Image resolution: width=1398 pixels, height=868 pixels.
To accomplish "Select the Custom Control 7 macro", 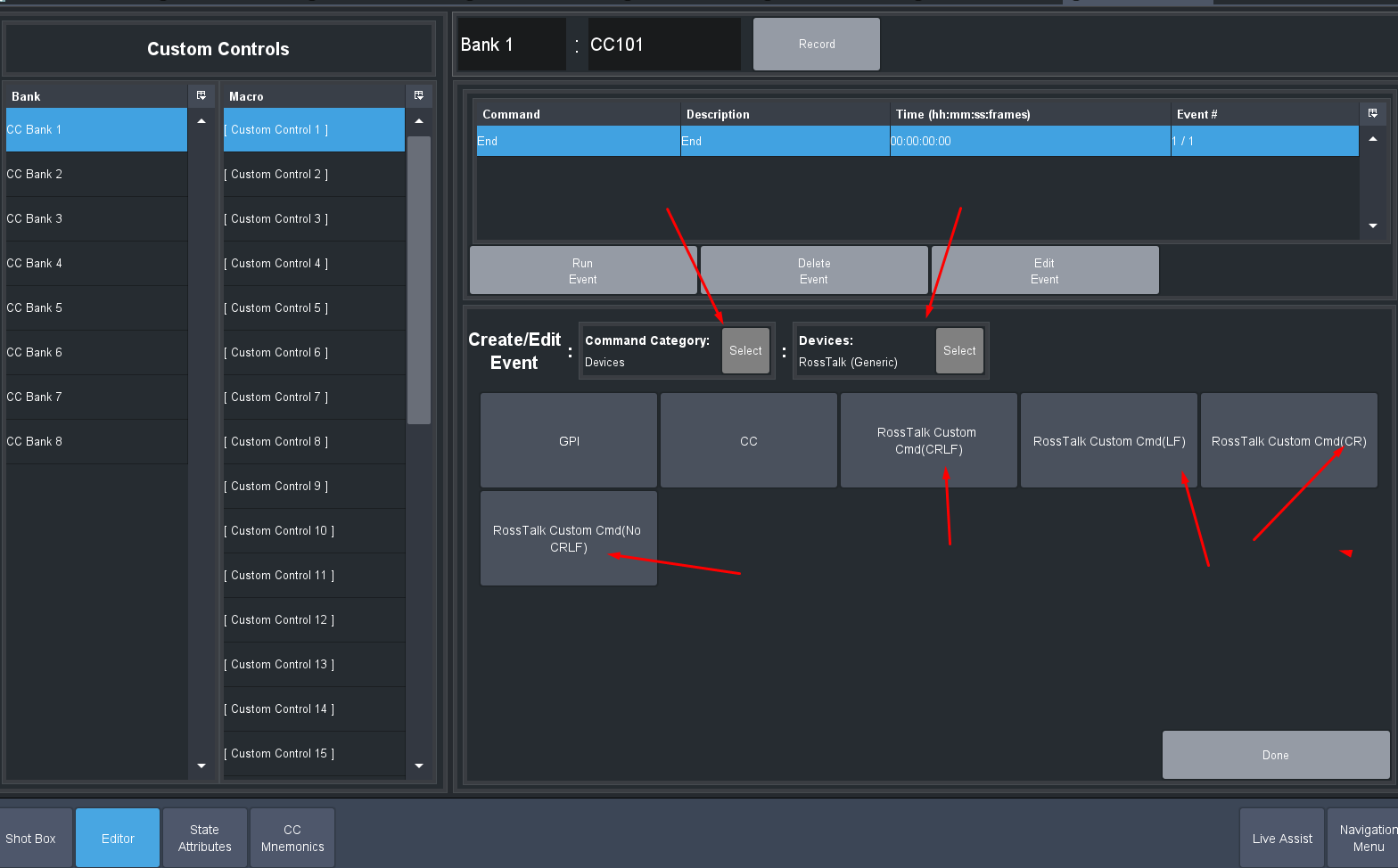I will pos(314,397).
